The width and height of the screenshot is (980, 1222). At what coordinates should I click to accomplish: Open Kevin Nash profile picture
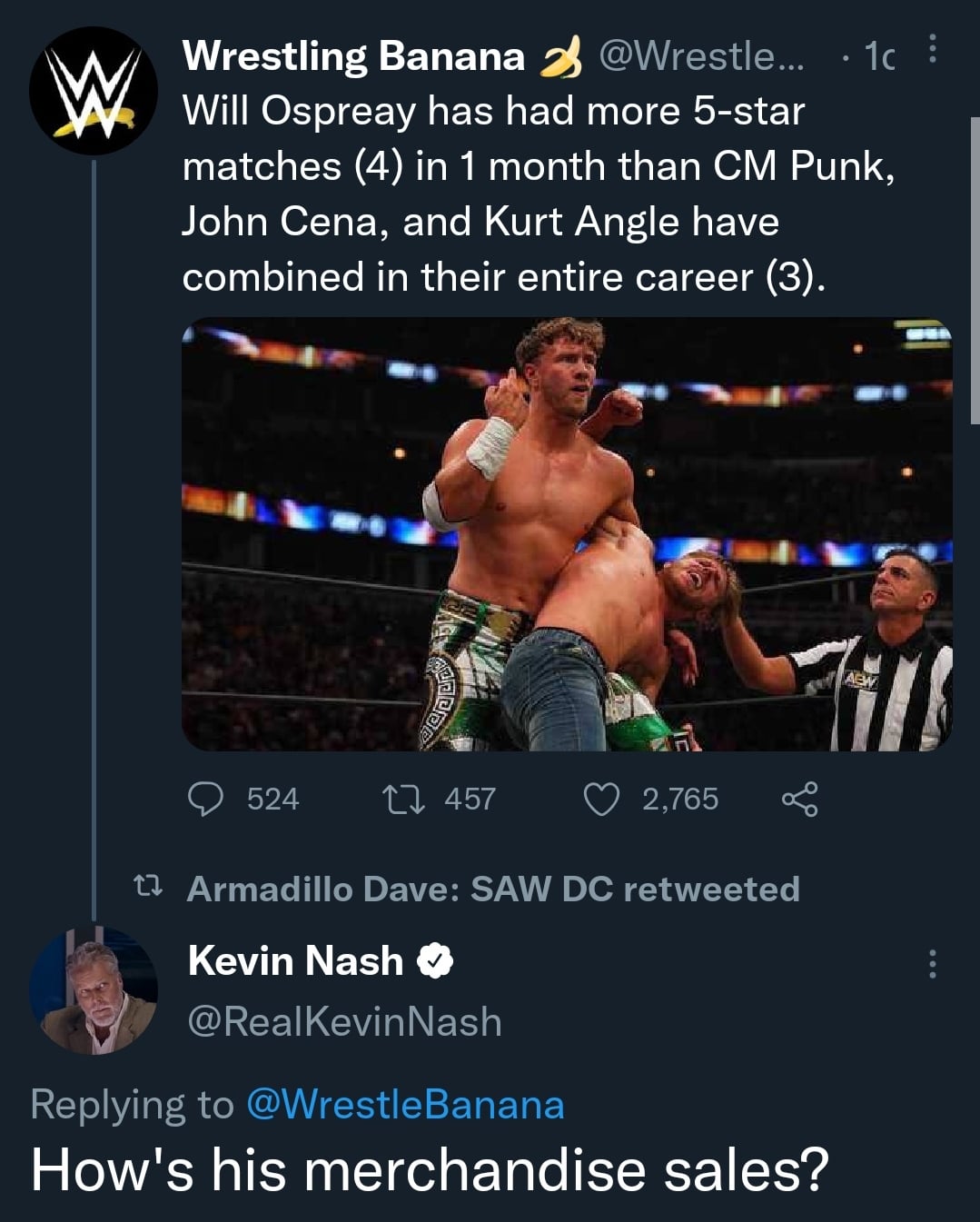(x=94, y=991)
